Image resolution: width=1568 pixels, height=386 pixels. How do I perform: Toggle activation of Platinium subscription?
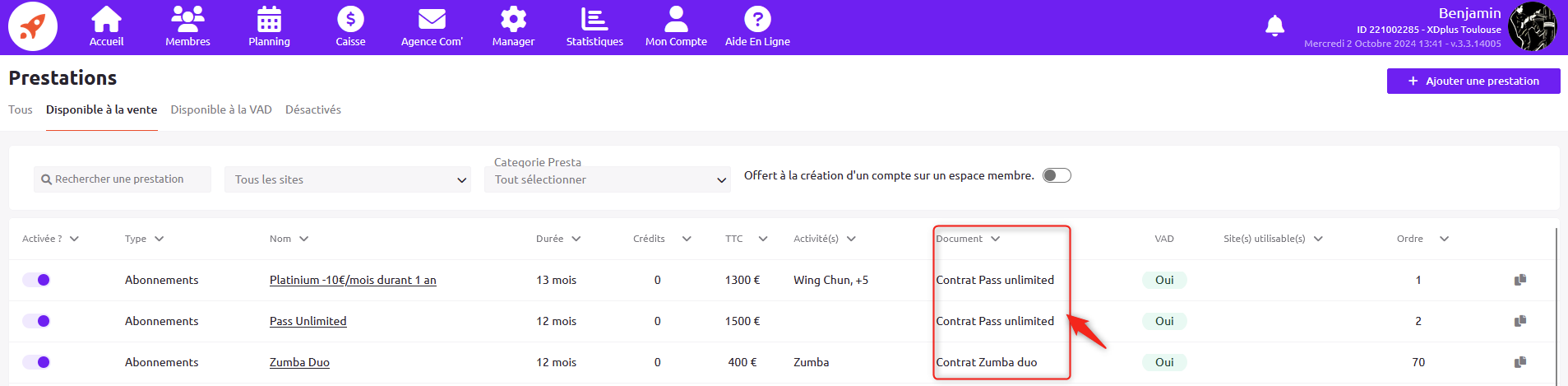pyautogui.click(x=36, y=280)
